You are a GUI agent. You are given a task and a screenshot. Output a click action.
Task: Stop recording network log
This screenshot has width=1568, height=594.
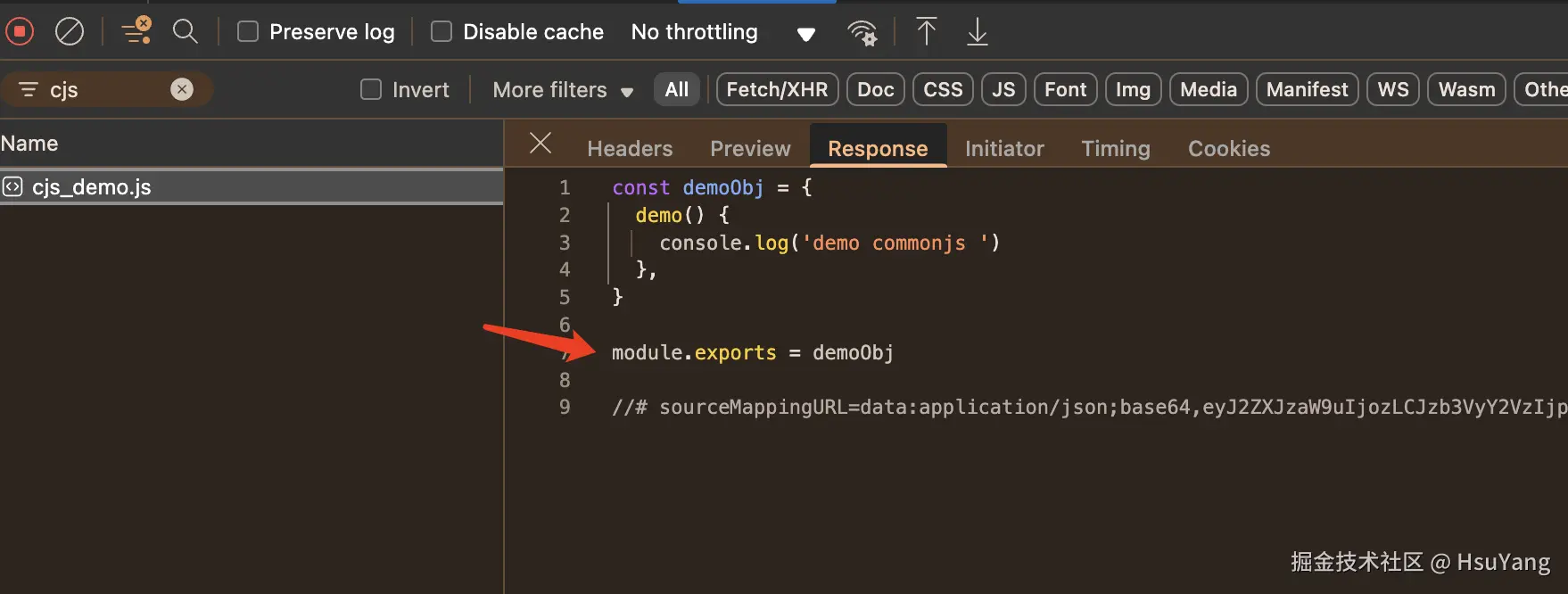coord(20,32)
